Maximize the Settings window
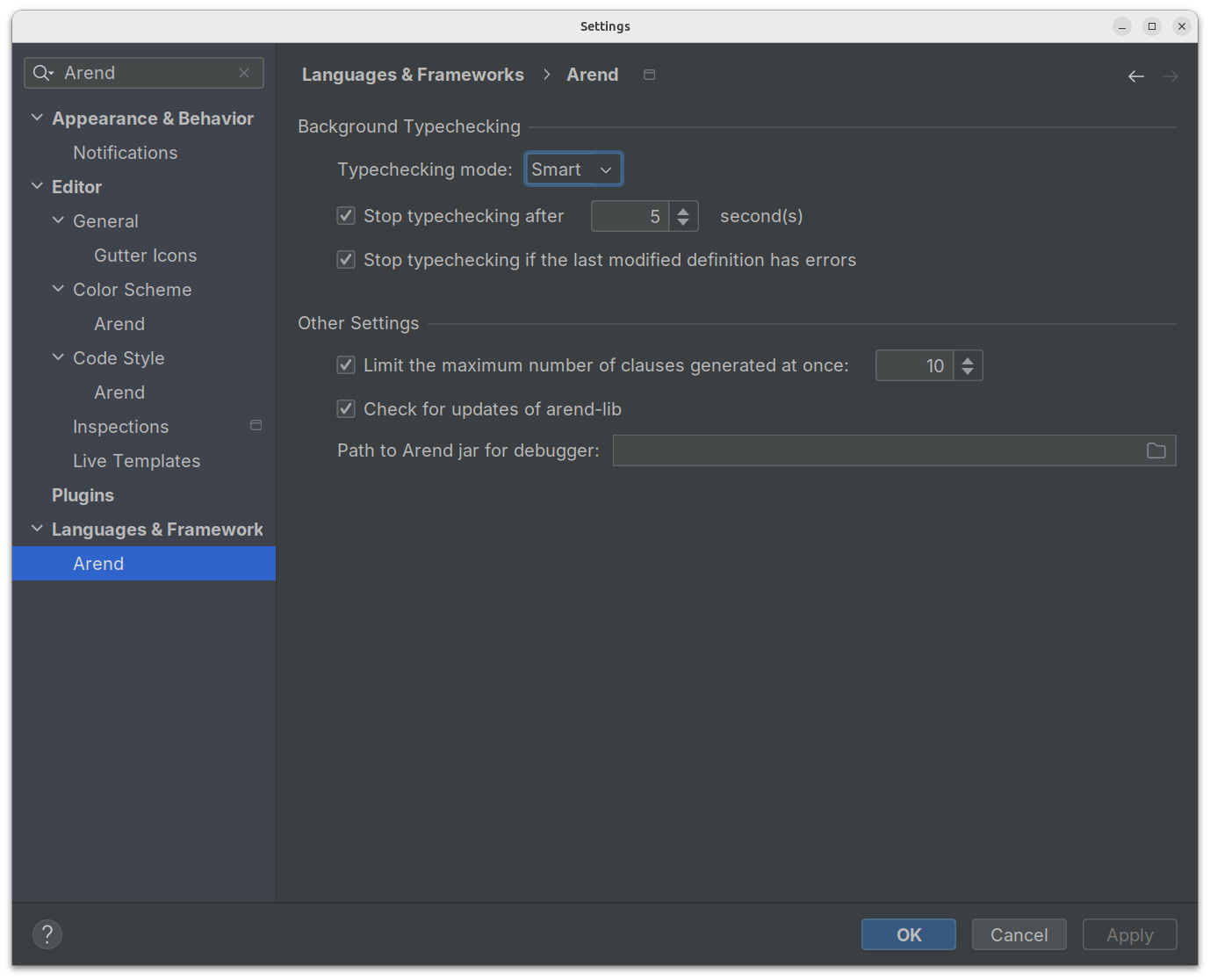This screenshot has width=1210, height=980. coord(1152,26)
